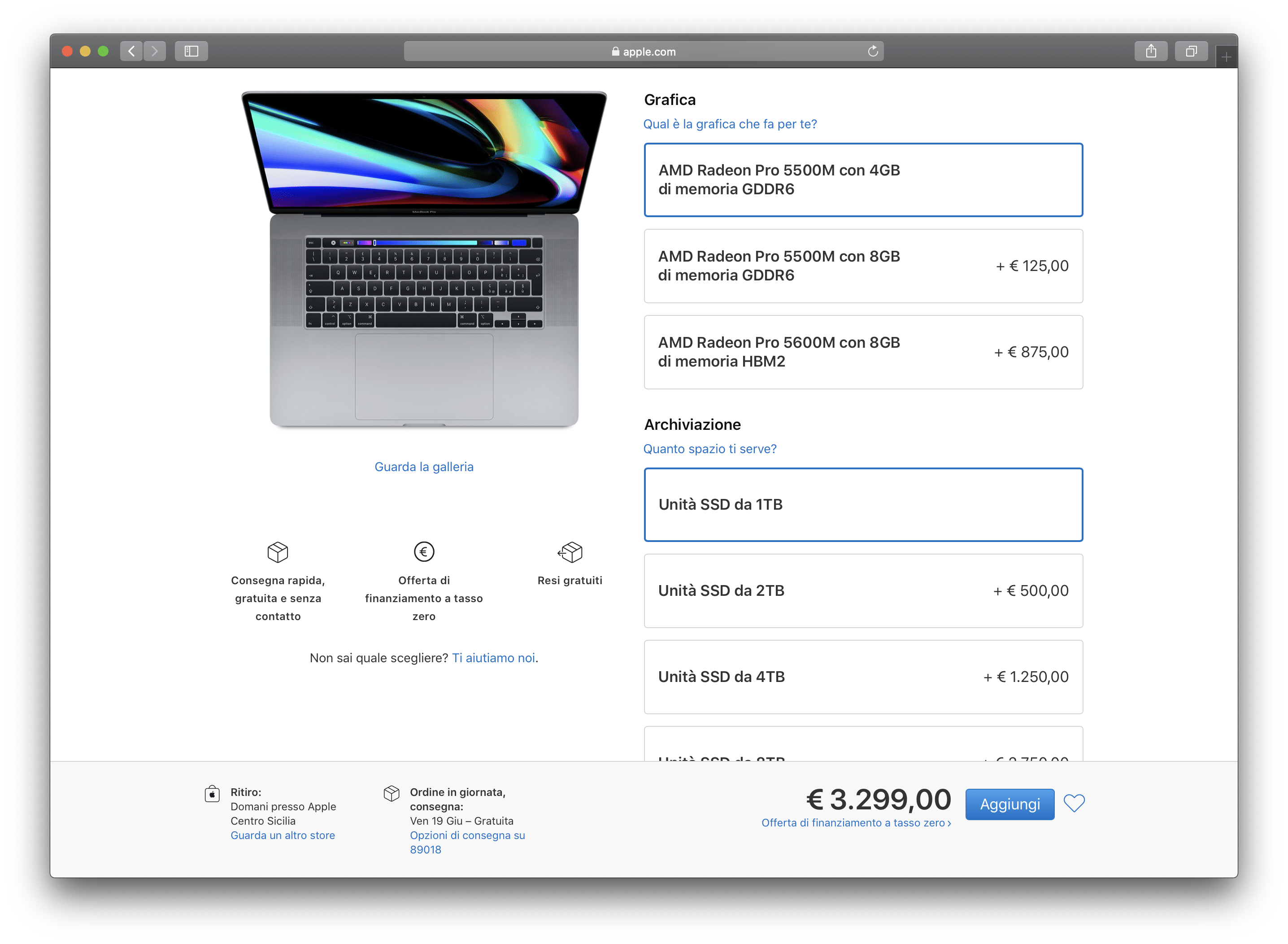Image resolution: width=1288 pixels, height=944 pixels.
Task: Choose the 4TB SSD storage option
Action: tap(863, 677)
